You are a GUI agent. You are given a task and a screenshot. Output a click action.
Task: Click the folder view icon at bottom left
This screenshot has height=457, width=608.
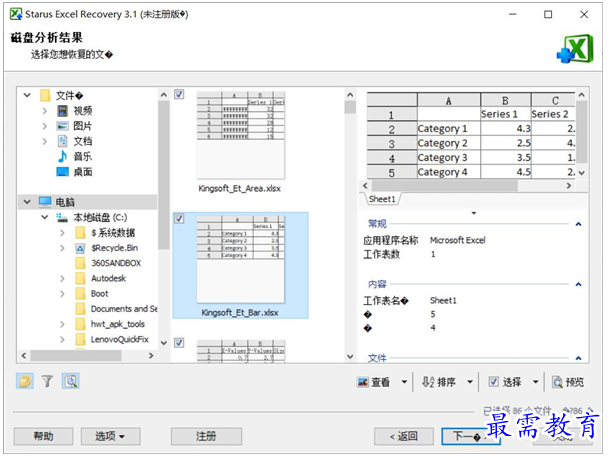(x=25, y=381)
